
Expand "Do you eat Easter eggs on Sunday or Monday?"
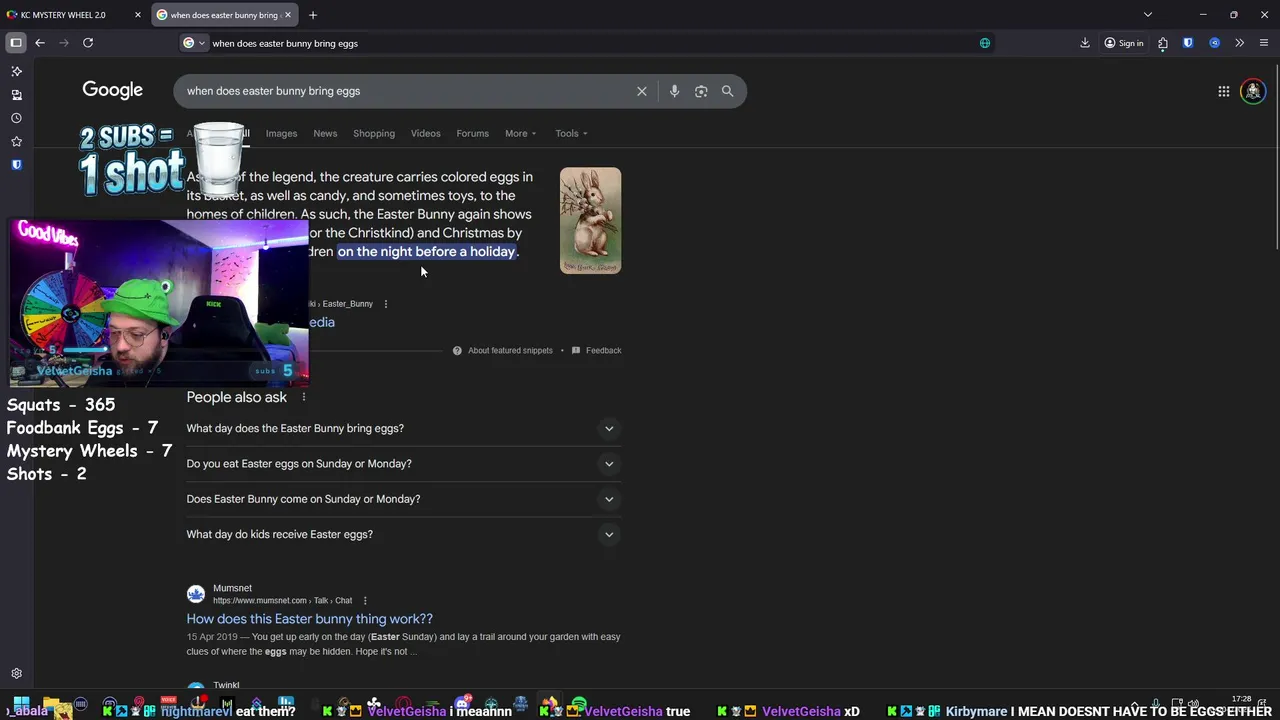pos(404,464)
